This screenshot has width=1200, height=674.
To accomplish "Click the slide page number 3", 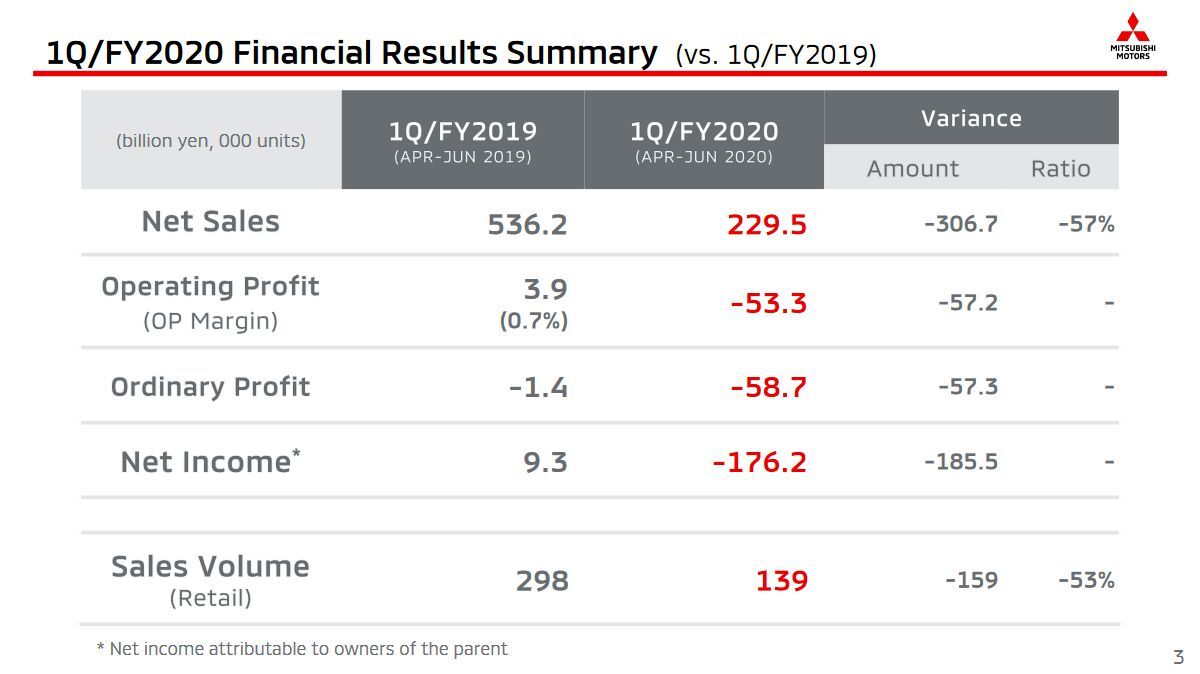I will tap(1178, 657).
